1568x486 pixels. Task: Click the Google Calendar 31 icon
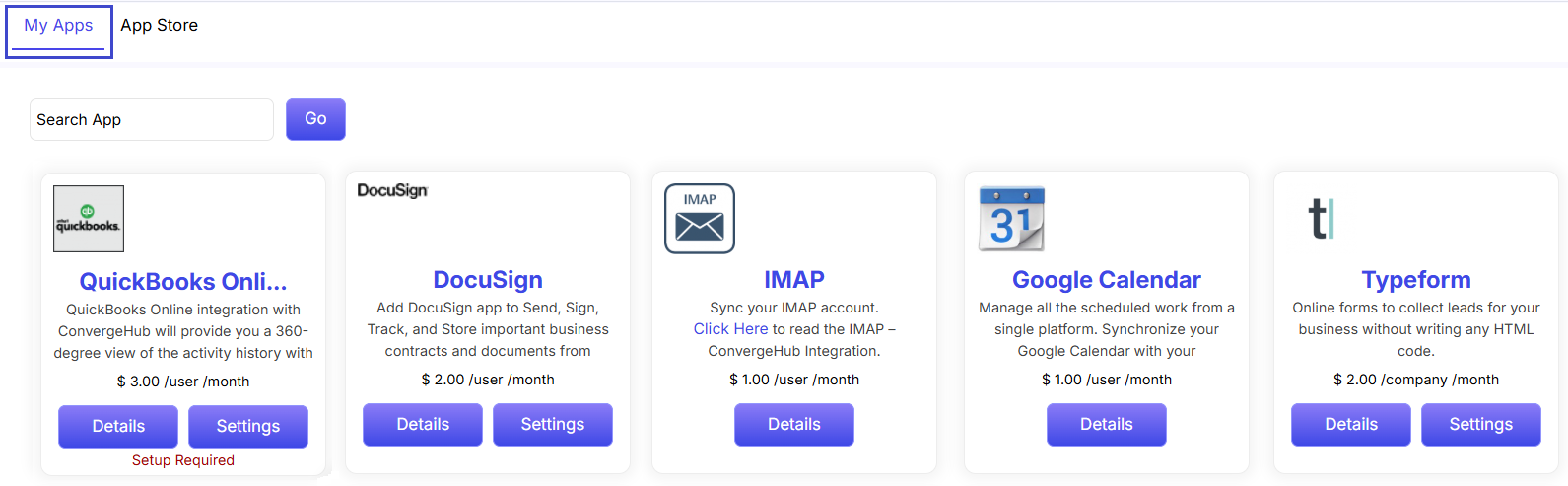pyautogui.click(x=1011, y=218)
